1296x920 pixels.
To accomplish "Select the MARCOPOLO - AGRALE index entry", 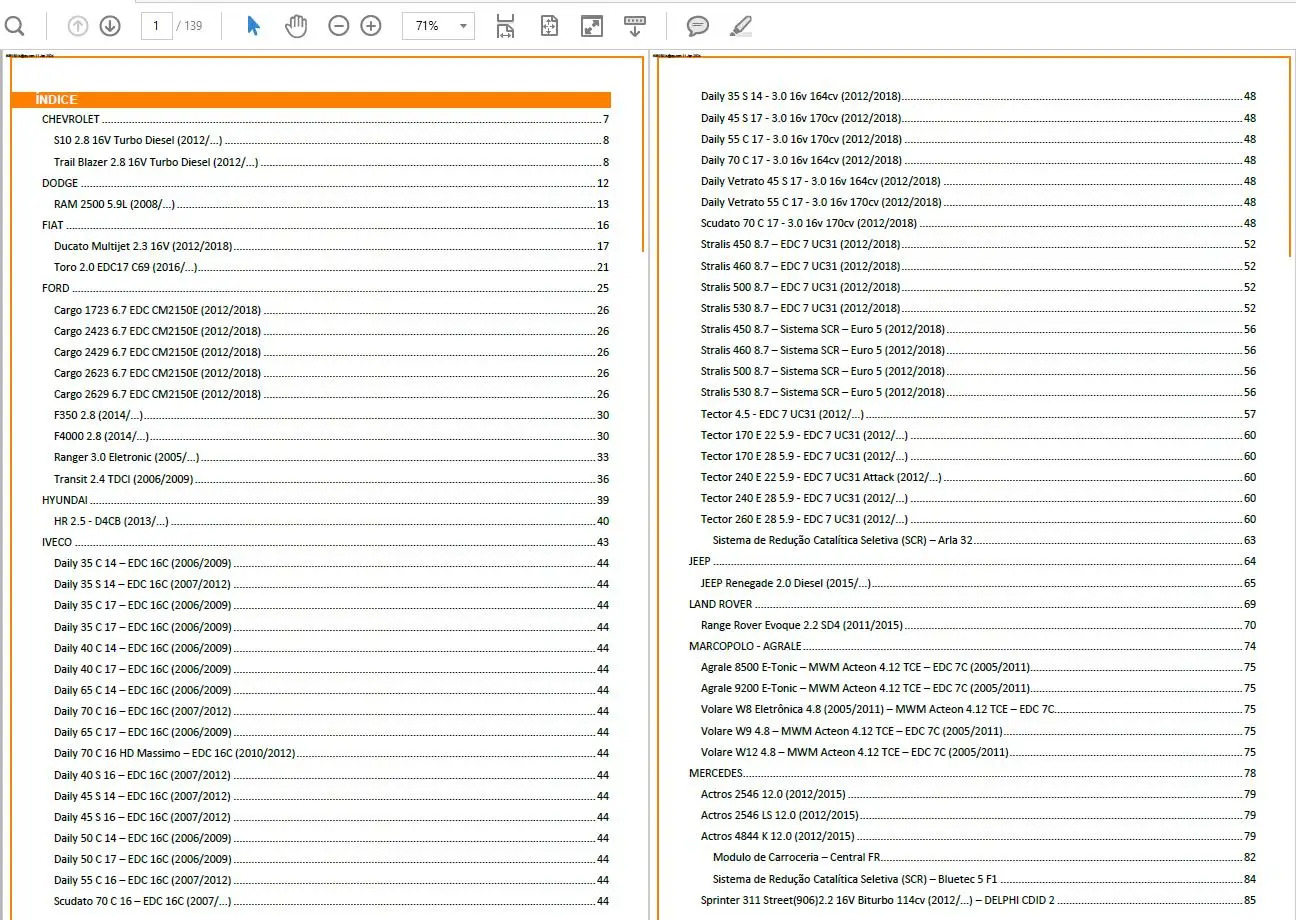I will pyautogui.click(x=972, y=646).
